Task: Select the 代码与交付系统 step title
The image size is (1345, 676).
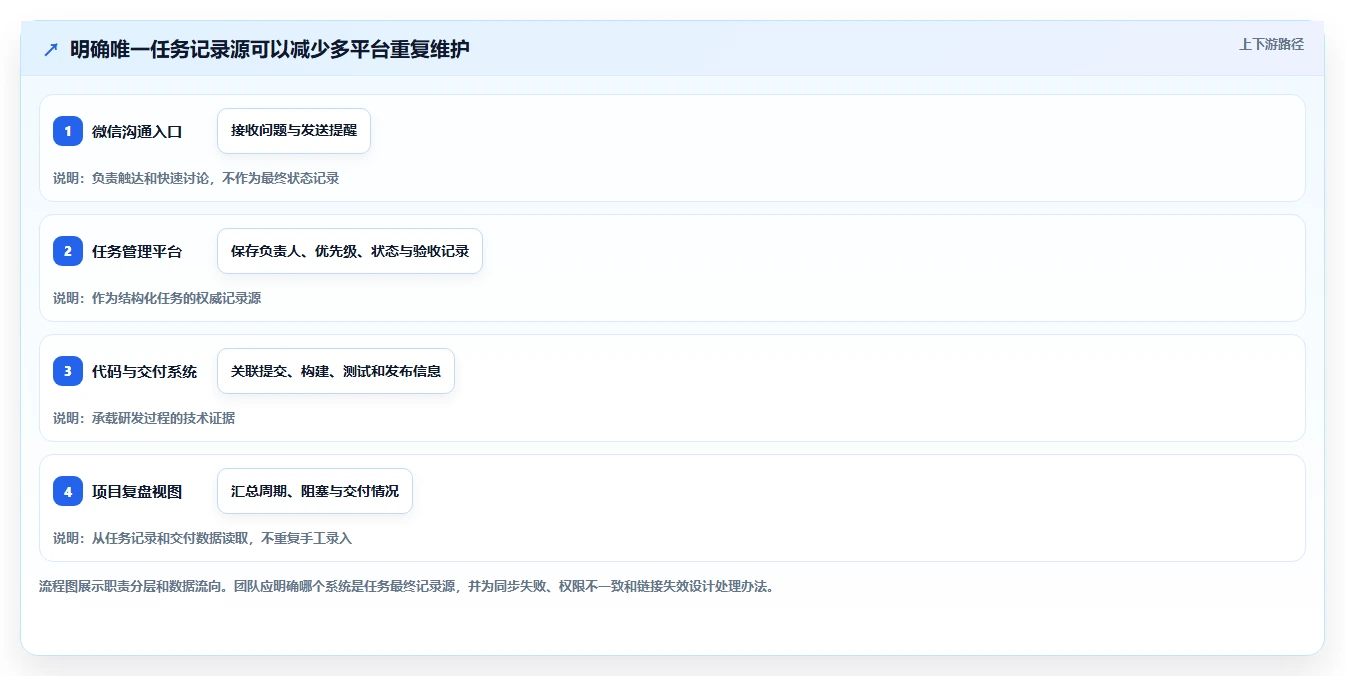Action: click(x=144, y=371)
